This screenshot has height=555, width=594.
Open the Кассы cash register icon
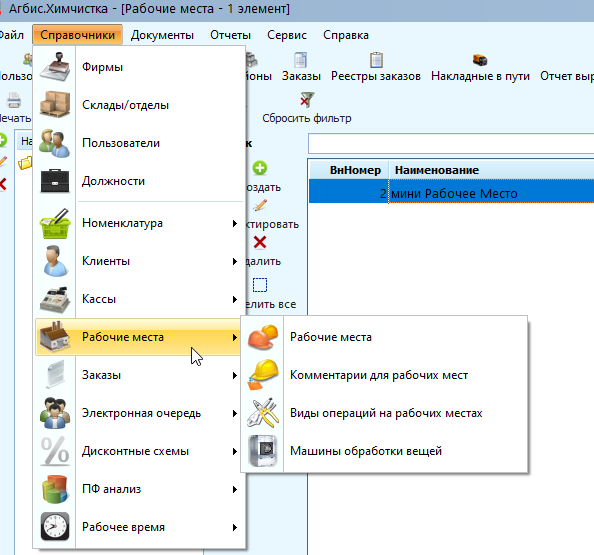pos(55,299)
